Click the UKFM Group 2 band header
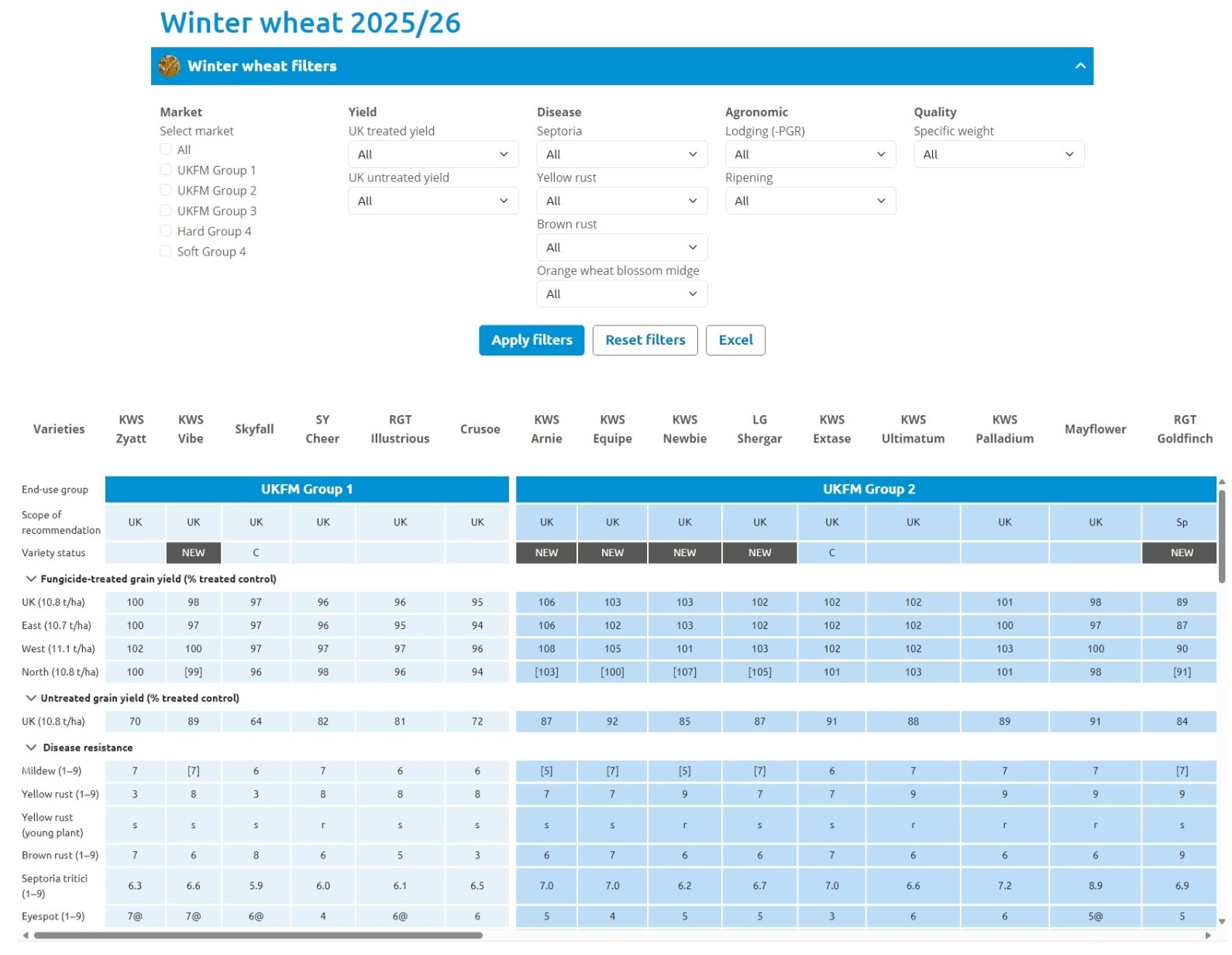The image size is (1232, 955). click(x=866, y=490)
